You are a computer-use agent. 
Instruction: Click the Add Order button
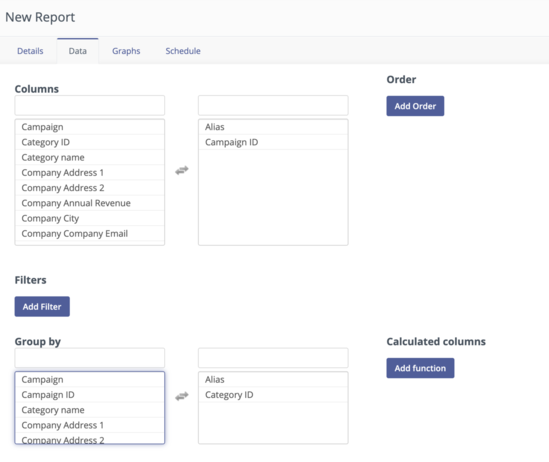tap(415, 106)
